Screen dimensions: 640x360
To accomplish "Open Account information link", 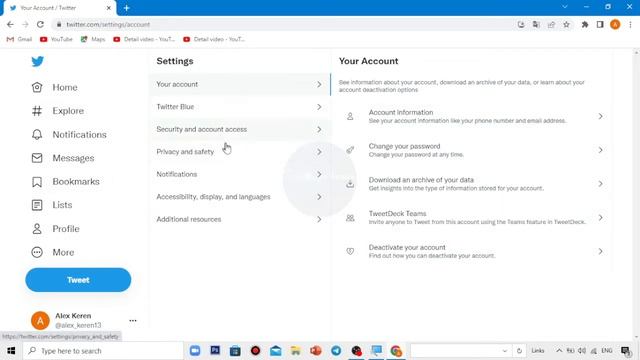I will point(473,116).
